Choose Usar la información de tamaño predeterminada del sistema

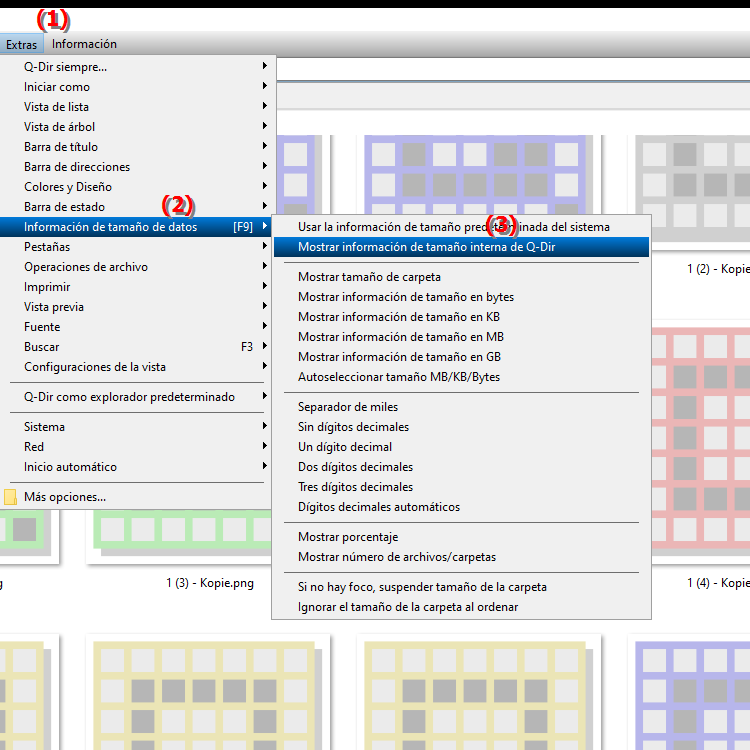point(462,227)
